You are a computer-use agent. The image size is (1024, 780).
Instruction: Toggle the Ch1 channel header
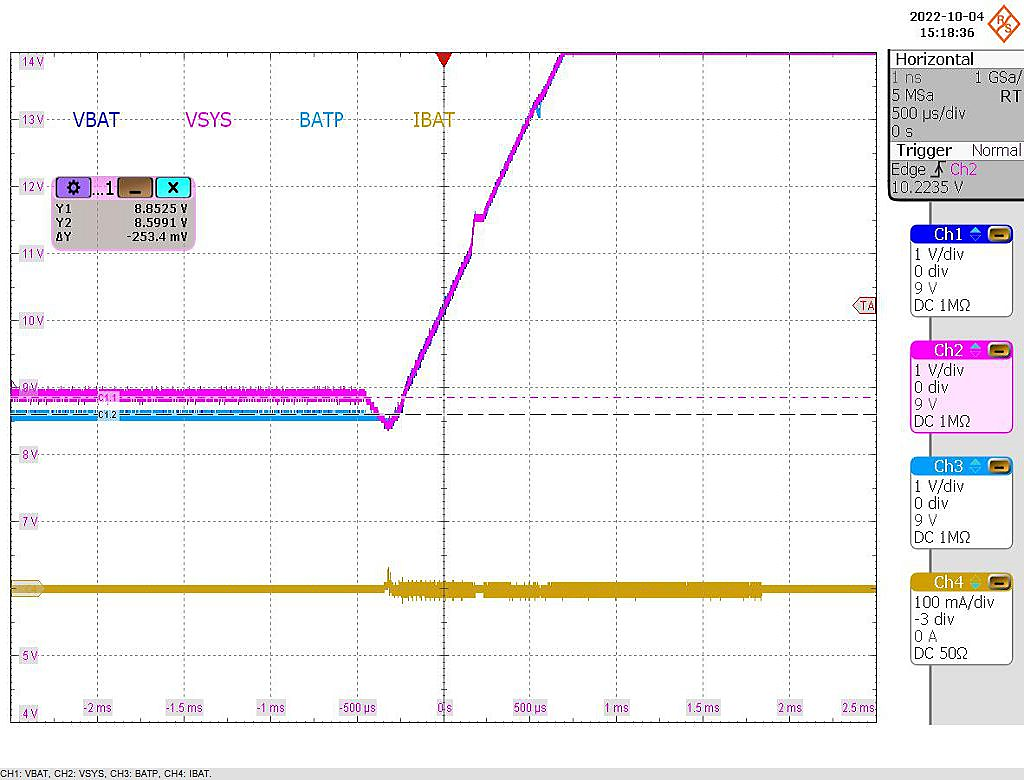pos(946,233)
